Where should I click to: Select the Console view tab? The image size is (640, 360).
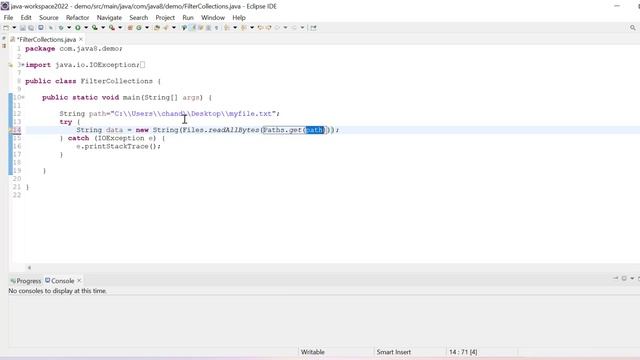pyautogui.click(x=60, y=281)
